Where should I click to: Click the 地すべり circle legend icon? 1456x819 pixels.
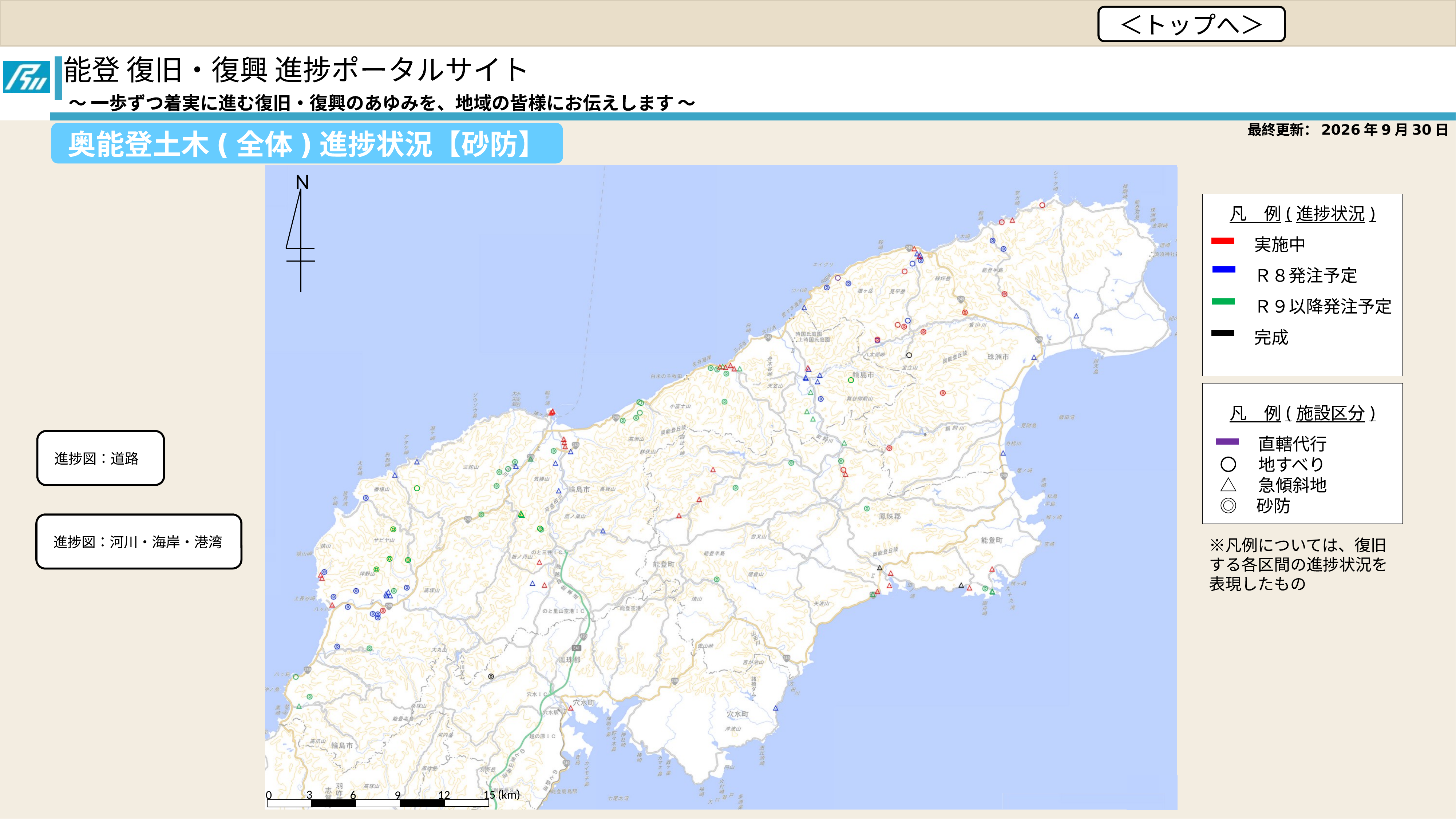(1228, 464)
